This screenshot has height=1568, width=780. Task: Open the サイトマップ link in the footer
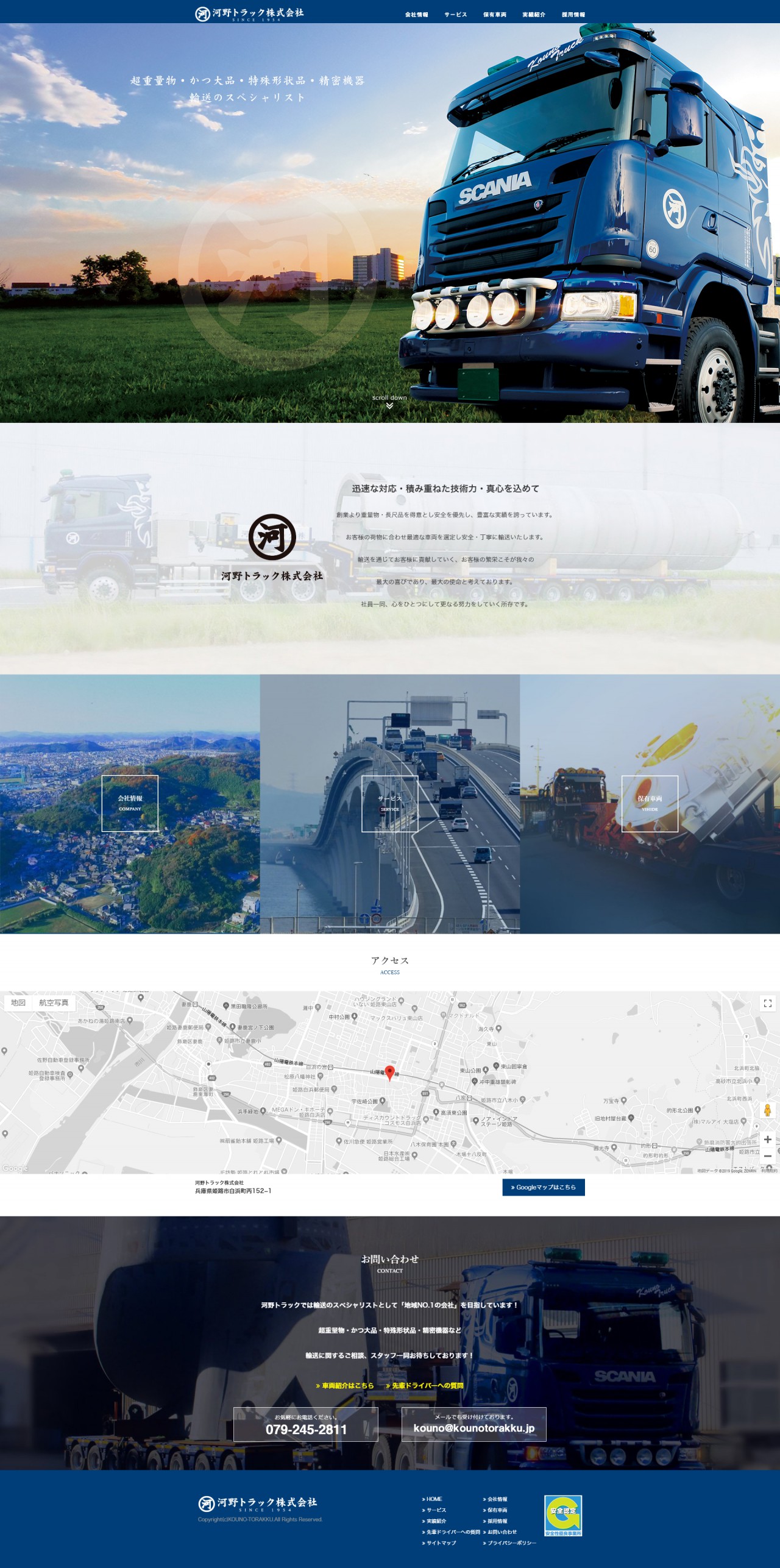point(439,1542)
